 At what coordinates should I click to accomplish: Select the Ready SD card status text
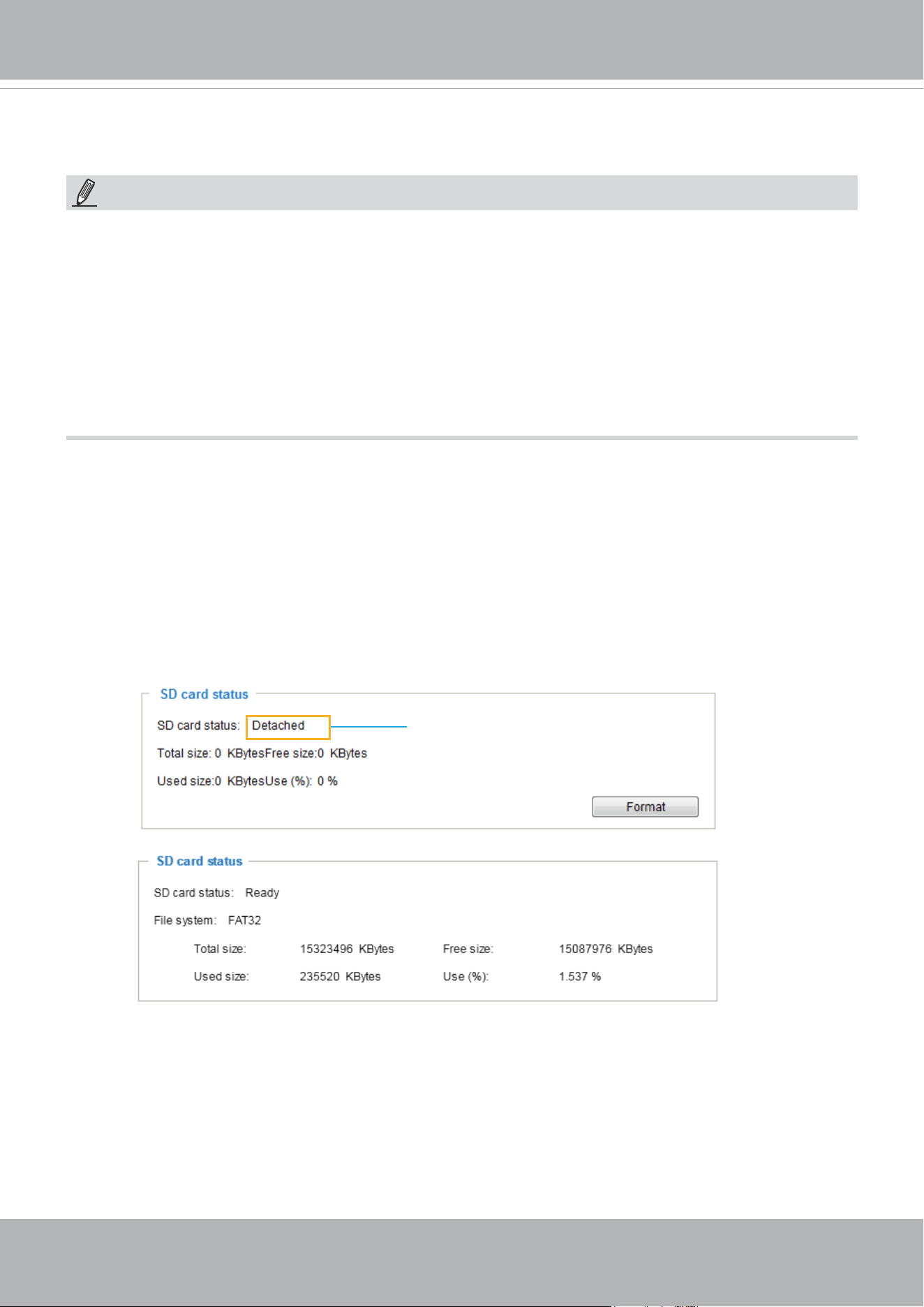click(262, 892)
